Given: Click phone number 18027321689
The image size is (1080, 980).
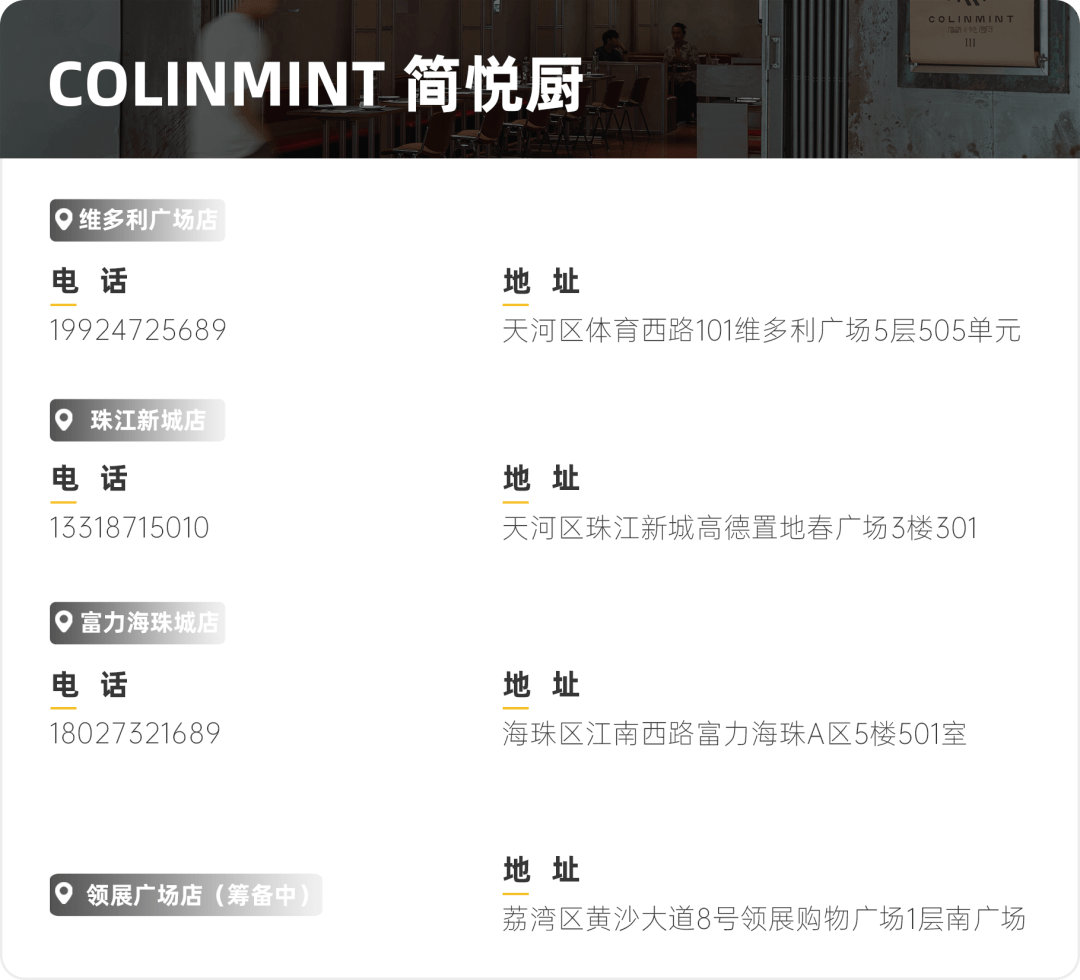Looking at the screenshot, I should (135, 733).
